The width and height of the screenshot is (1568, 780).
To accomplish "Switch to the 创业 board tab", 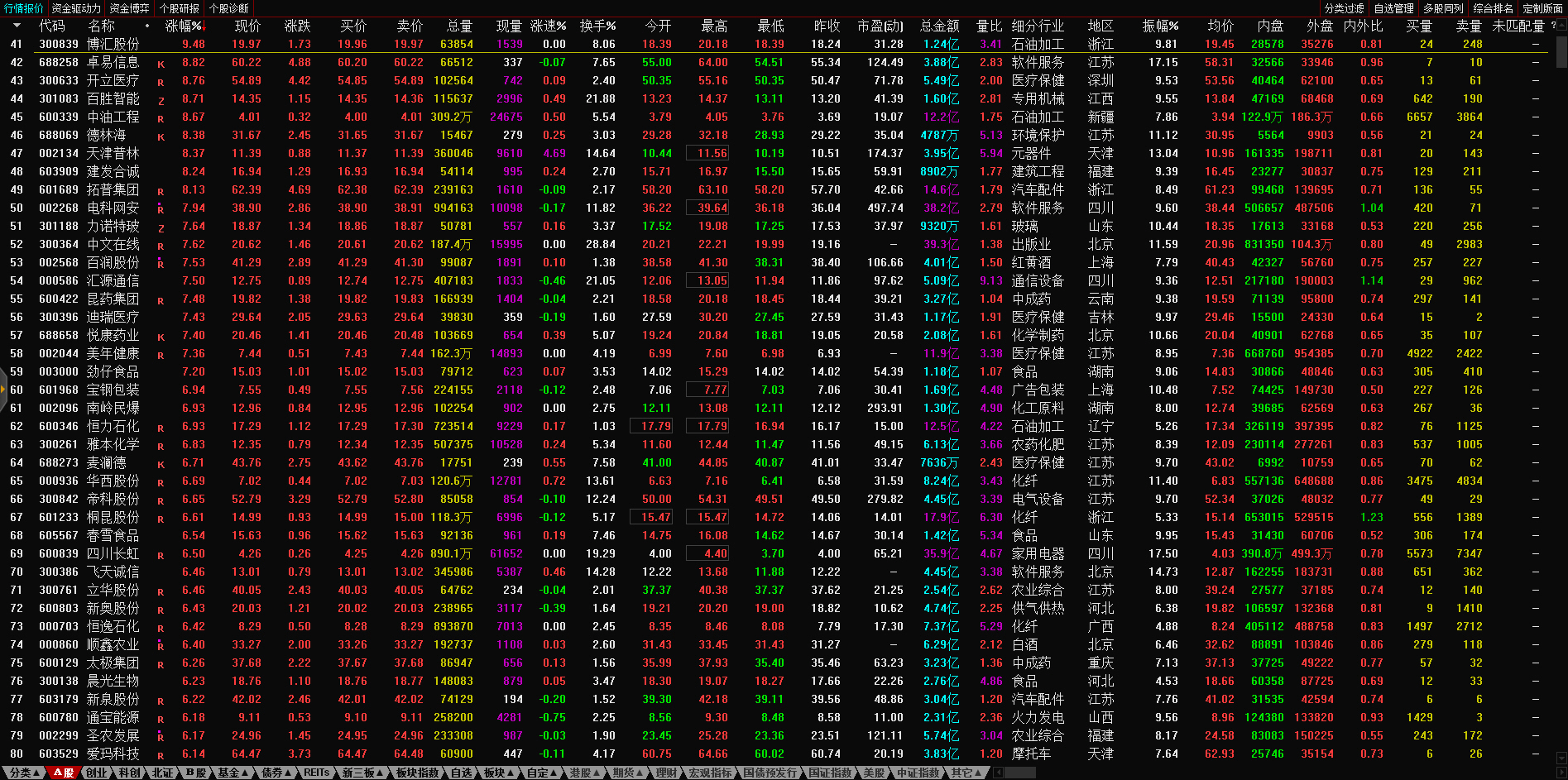I will pos(97,773).
